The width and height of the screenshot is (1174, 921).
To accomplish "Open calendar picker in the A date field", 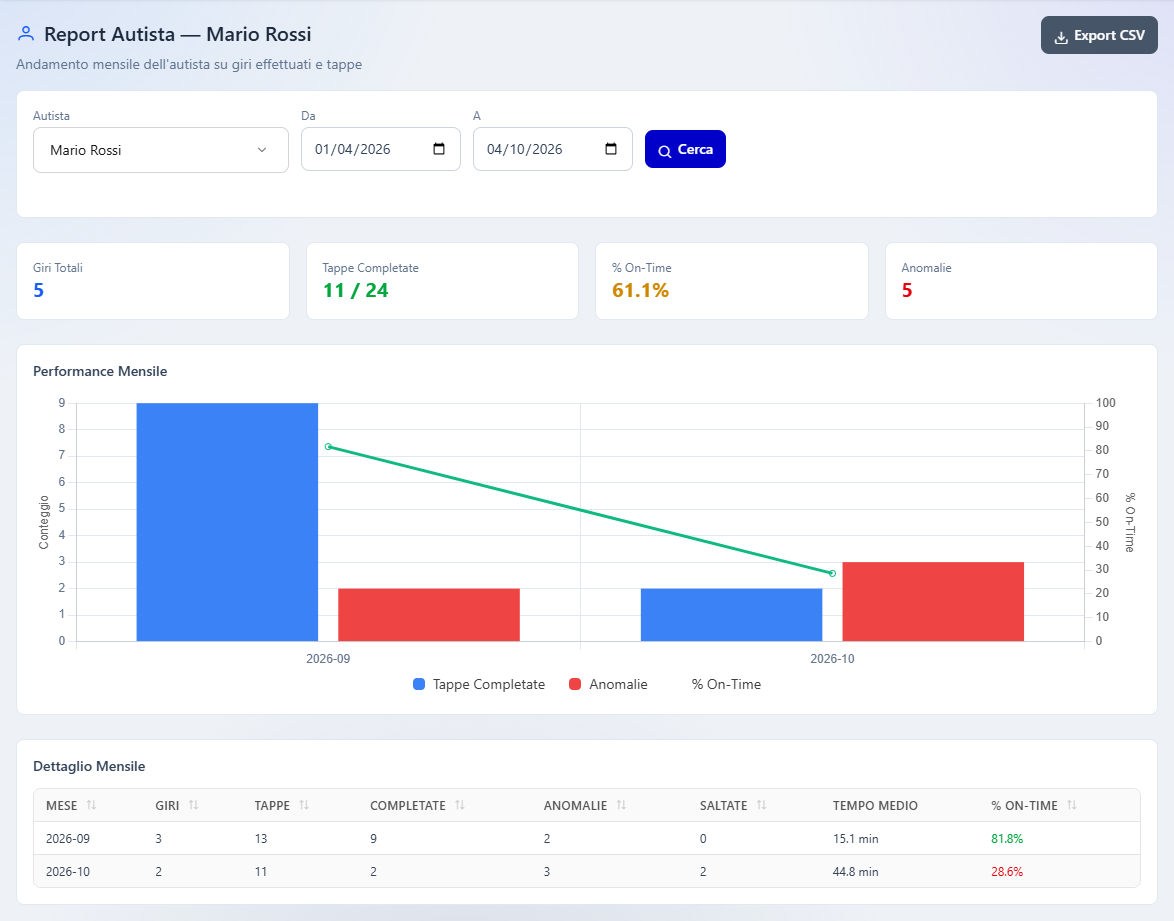I will [611, 149].
